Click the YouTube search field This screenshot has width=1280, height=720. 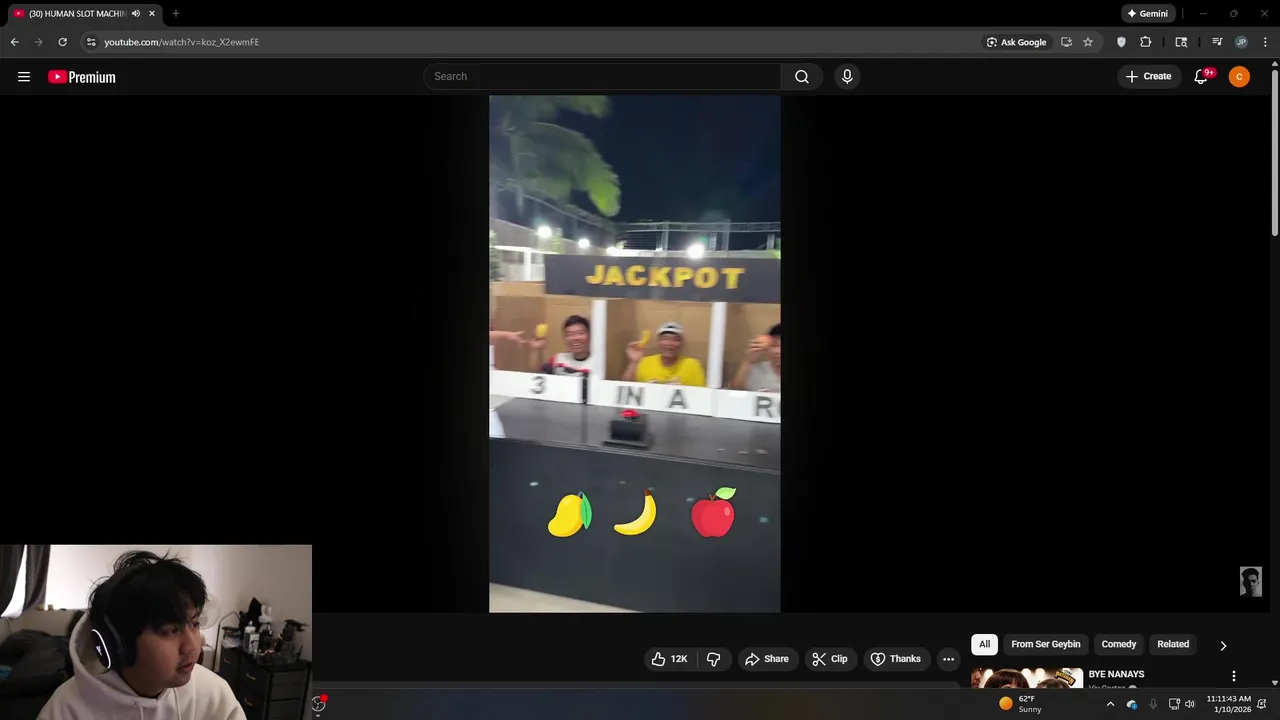(602, 76)
